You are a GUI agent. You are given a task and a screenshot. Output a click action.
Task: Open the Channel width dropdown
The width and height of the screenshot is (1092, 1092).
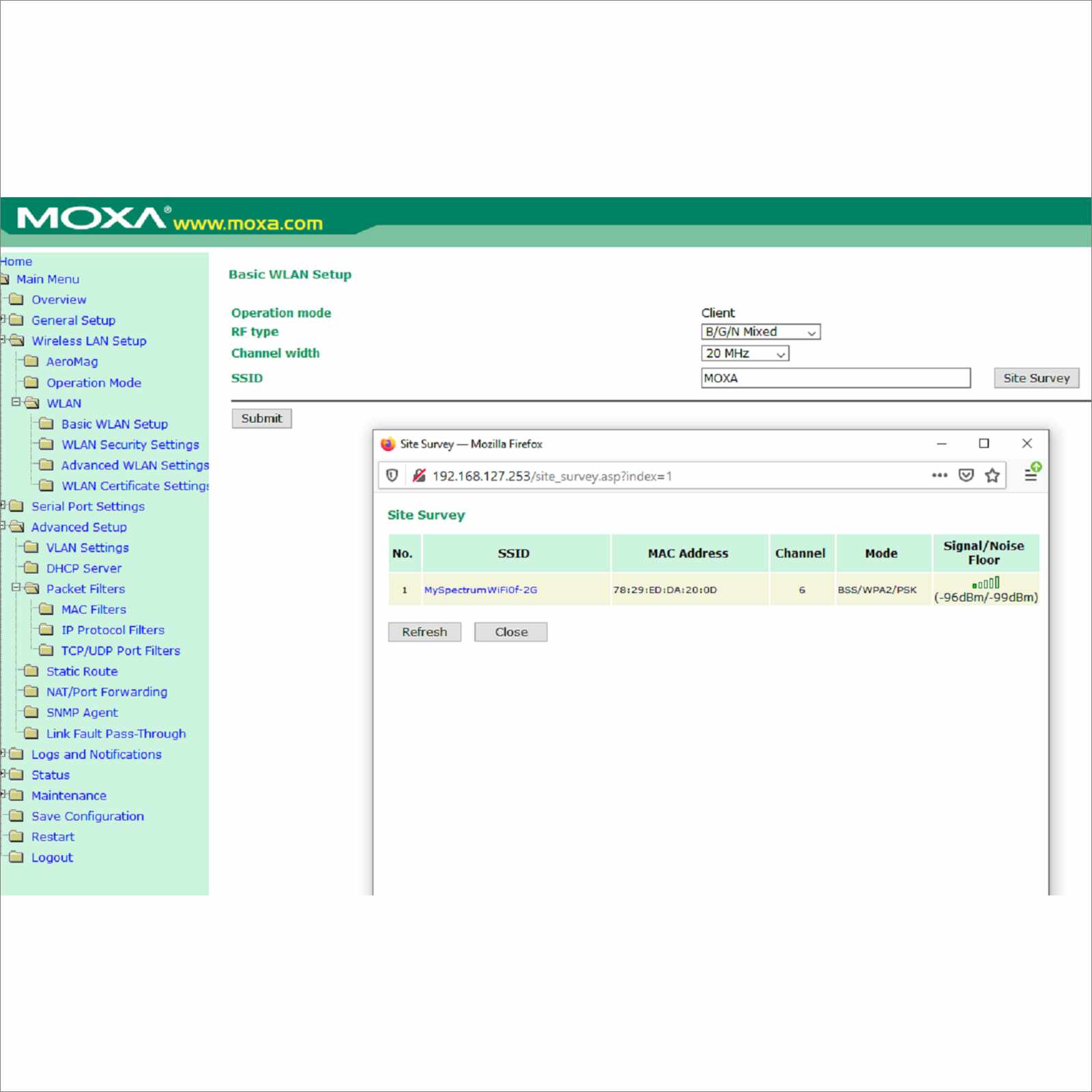click(x=745, y=353)
